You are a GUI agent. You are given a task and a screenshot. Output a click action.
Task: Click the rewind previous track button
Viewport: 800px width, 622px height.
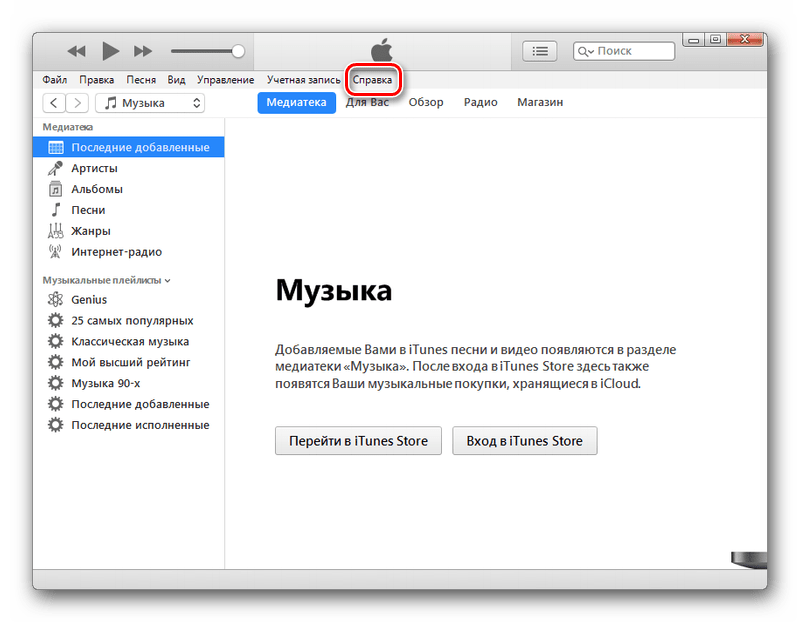tap(77, 51)
